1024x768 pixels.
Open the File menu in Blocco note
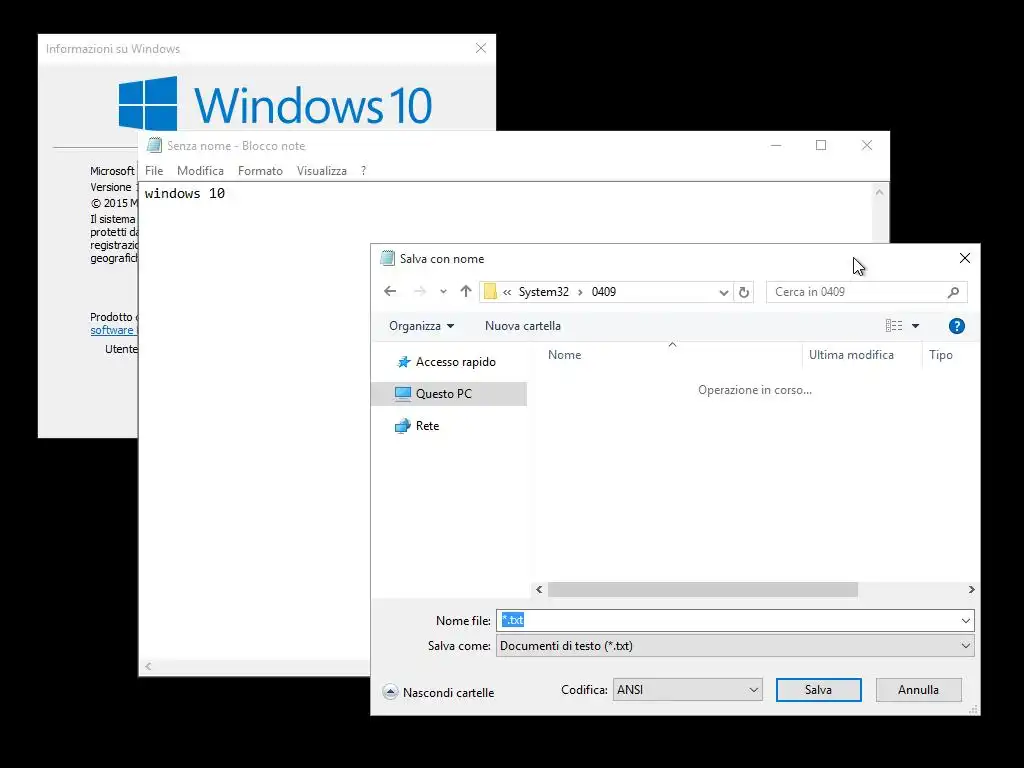[x=154, y=171]
